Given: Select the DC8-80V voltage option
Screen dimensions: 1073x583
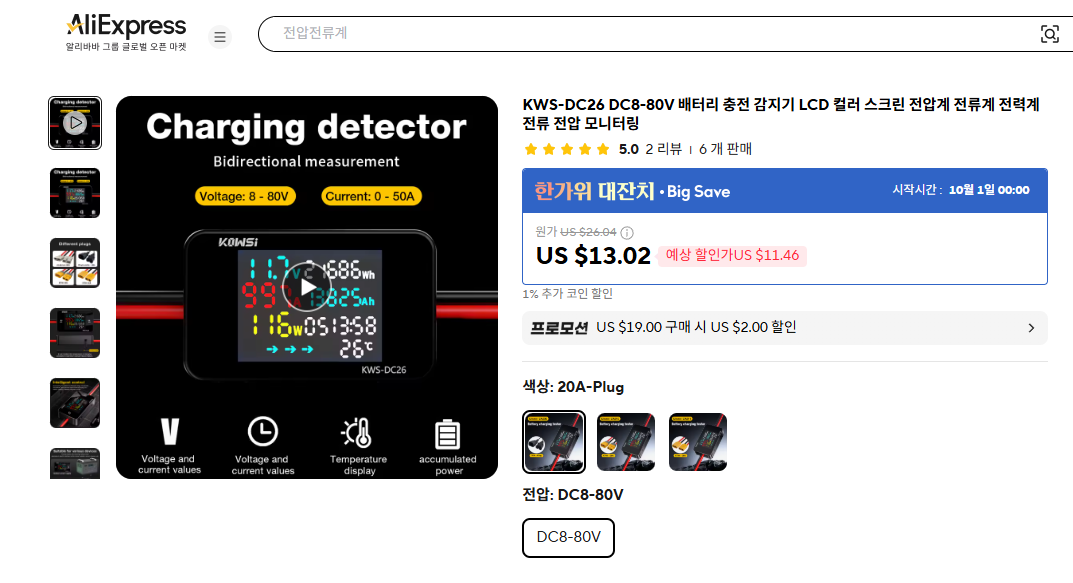Looking at the screenshot, I should coord(569,538).
